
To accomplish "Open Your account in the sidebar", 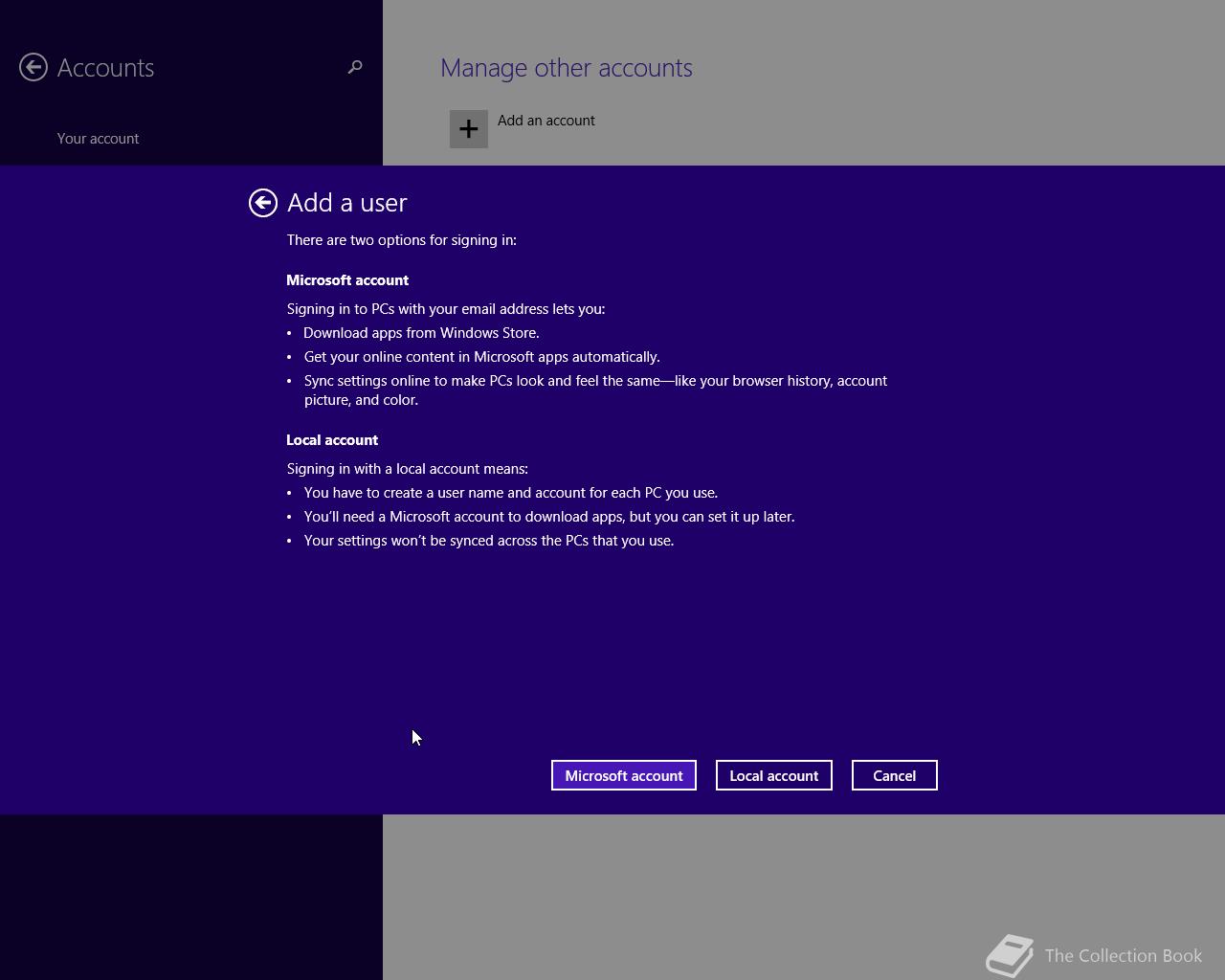I will click(x=98, y=139).
